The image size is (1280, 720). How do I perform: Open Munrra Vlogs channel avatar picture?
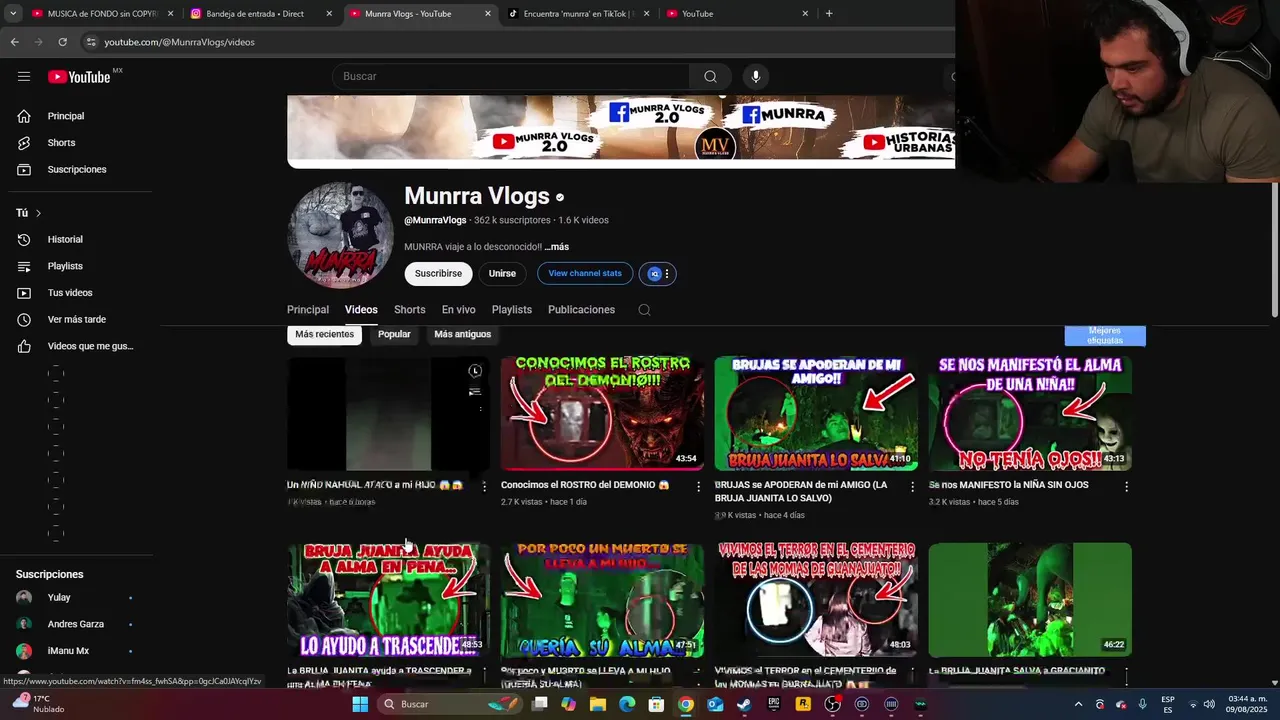pyautogui.click(x=341, y=235)
